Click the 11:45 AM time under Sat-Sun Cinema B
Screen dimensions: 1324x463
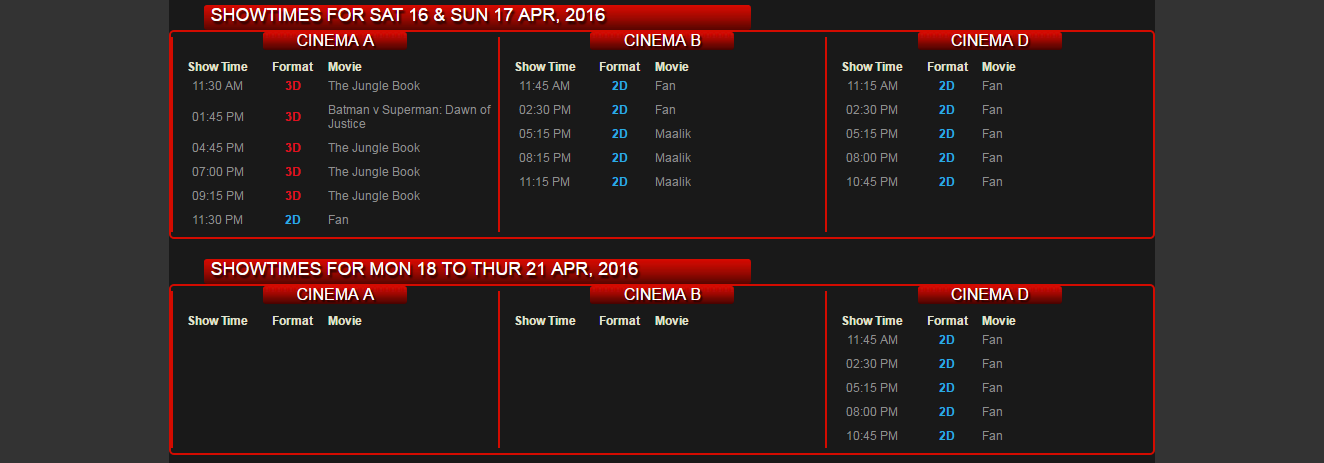click(545, 86)
